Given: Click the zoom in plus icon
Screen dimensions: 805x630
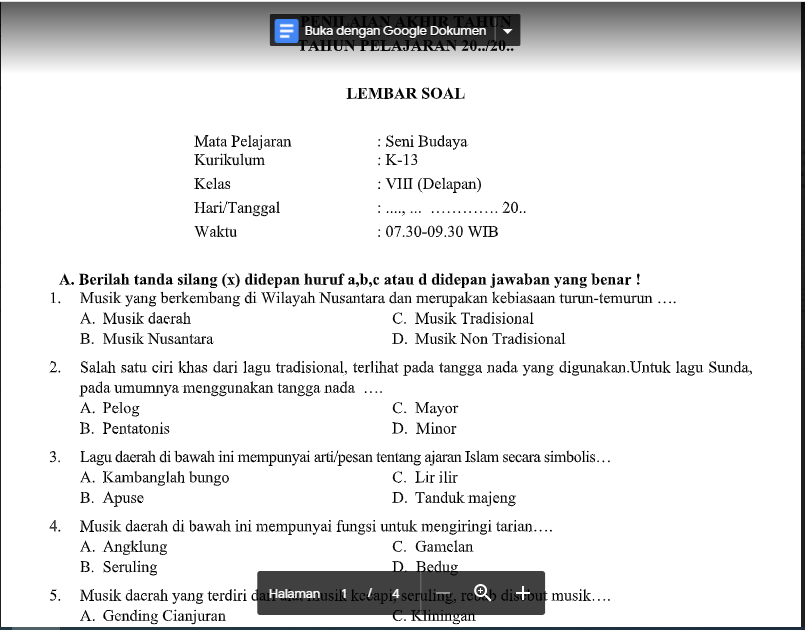Looking at the screenshot, I should point(523,594).
